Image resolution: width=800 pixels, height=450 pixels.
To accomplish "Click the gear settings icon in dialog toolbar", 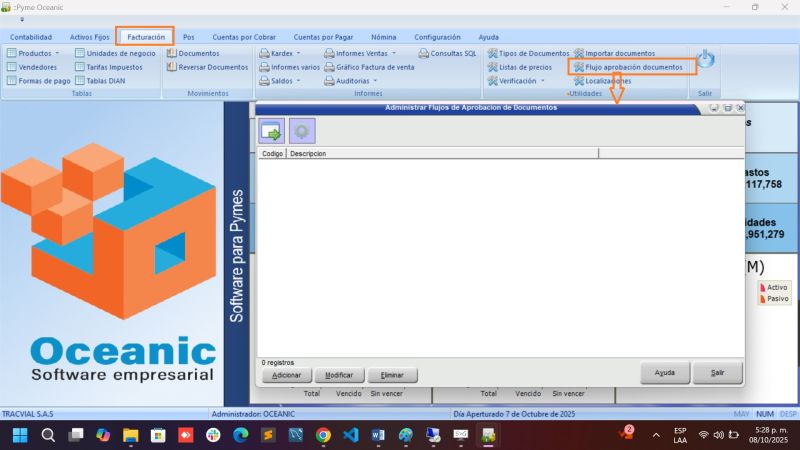I will [302, 131].
